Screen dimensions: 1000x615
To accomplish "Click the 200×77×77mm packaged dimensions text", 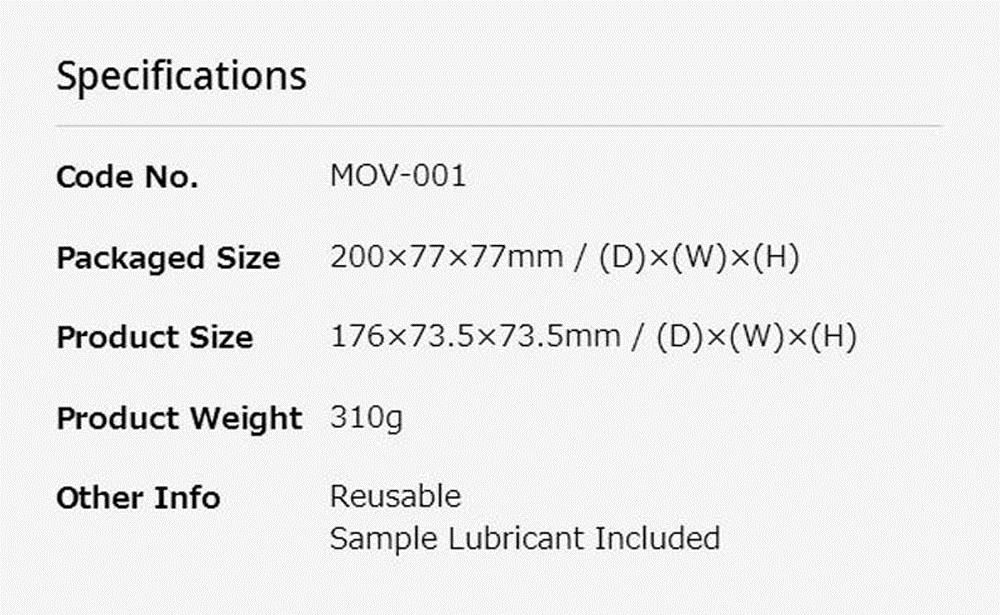I will [446, 257].
